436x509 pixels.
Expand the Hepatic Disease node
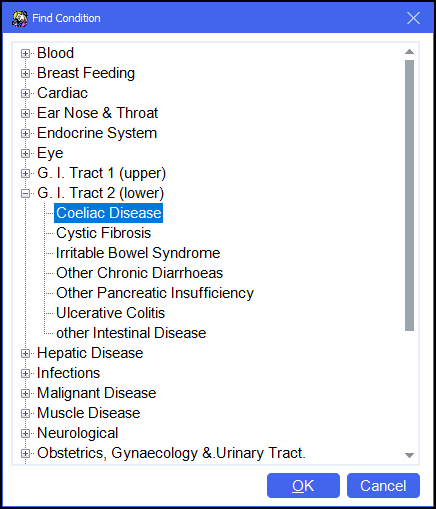click(x=25, y=353)
